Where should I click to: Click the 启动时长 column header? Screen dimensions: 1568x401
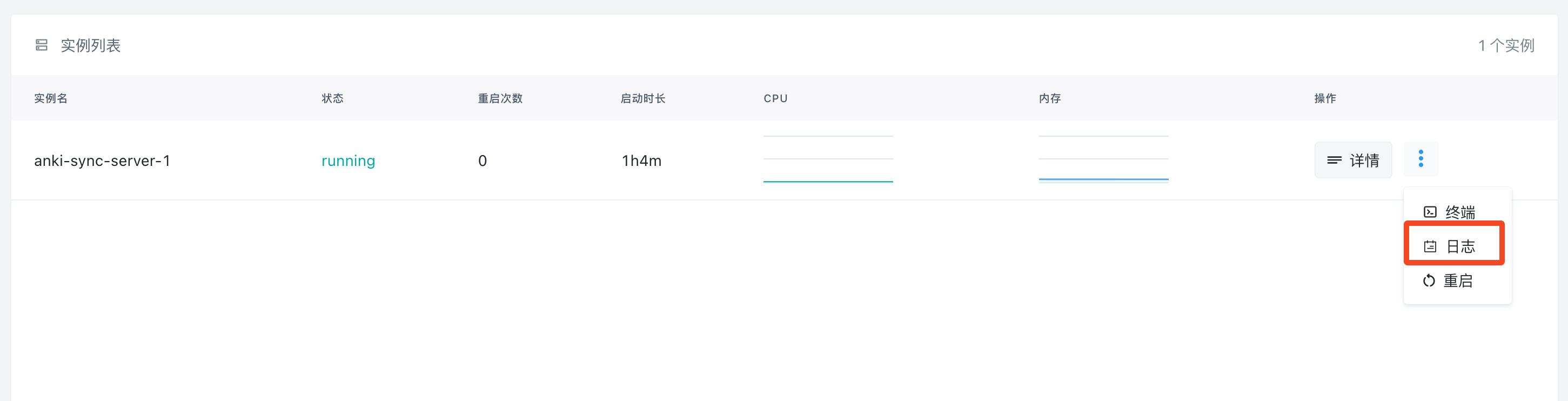coord(643,98)
